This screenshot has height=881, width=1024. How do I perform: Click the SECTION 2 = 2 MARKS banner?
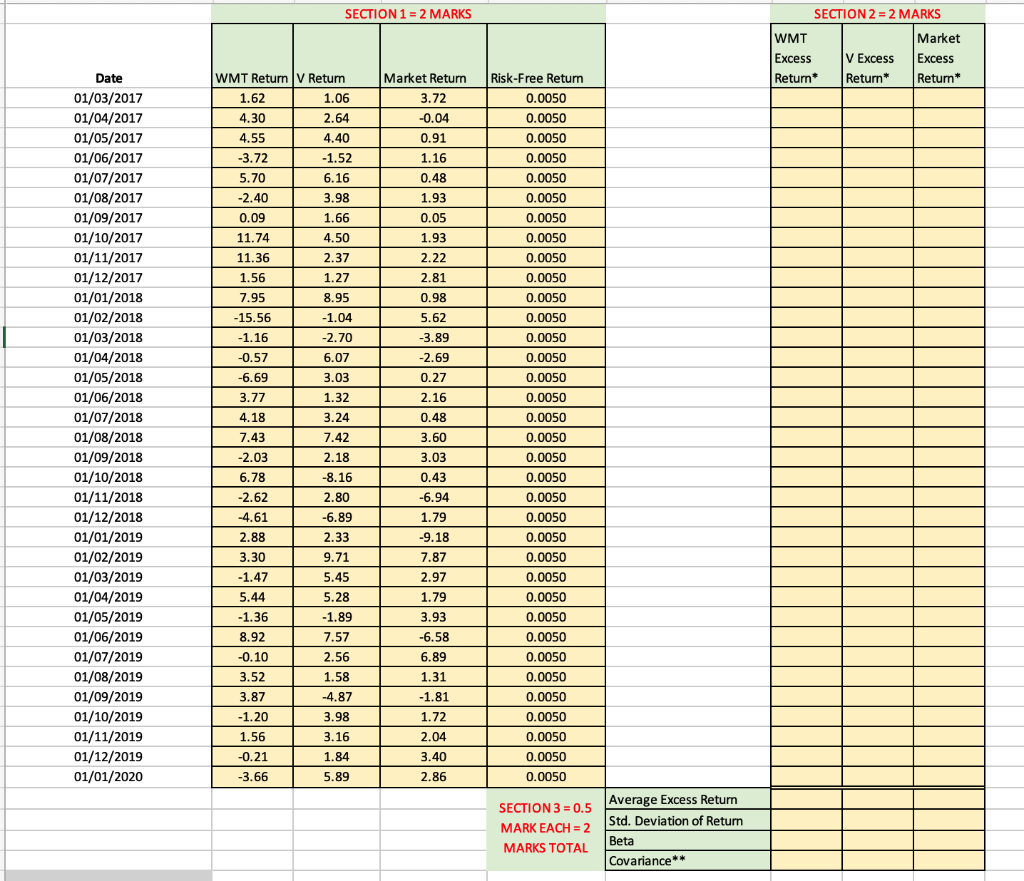(x=878, y=13)
